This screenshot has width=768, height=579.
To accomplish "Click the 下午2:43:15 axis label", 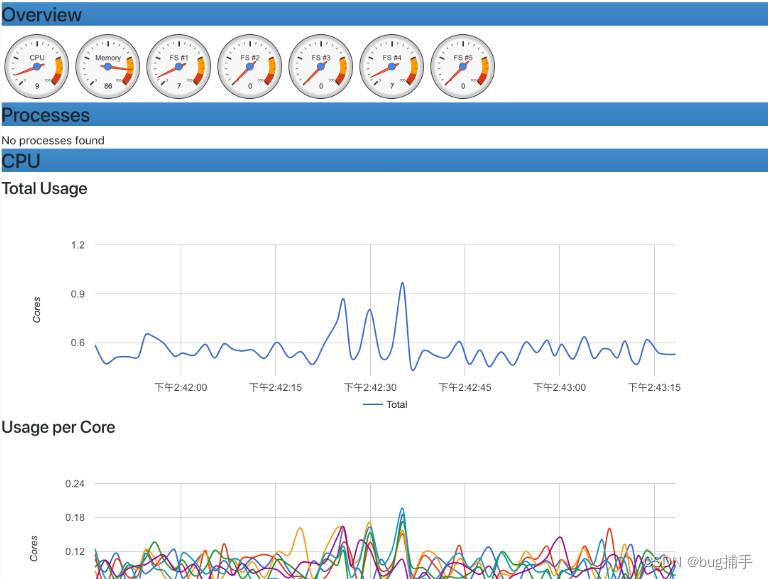I will tap(654, 387).
